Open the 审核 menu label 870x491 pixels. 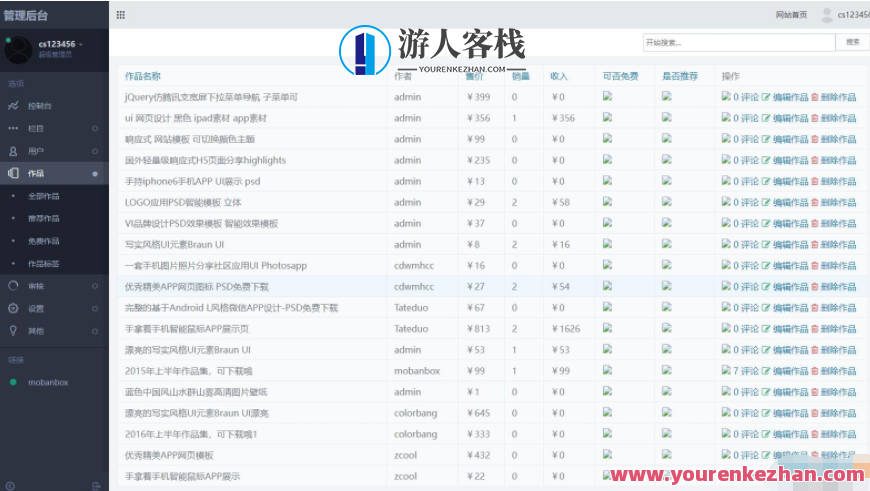click(36, 286)
